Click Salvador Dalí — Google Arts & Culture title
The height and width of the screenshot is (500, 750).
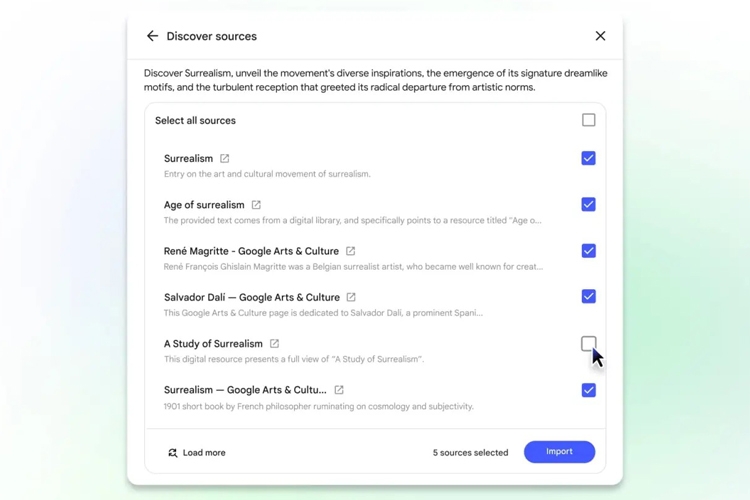coord(252,297)
